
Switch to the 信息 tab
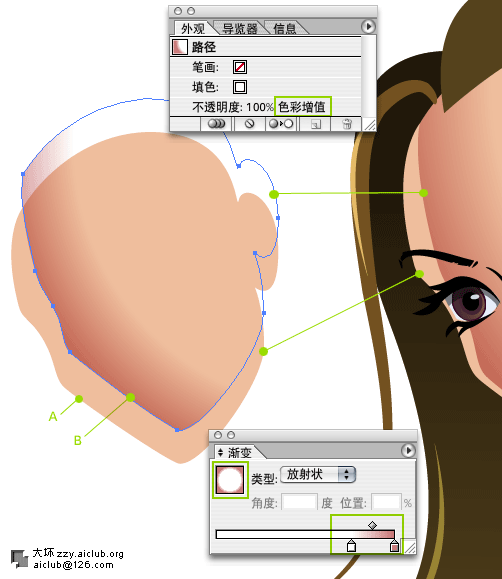pos(284,28)
